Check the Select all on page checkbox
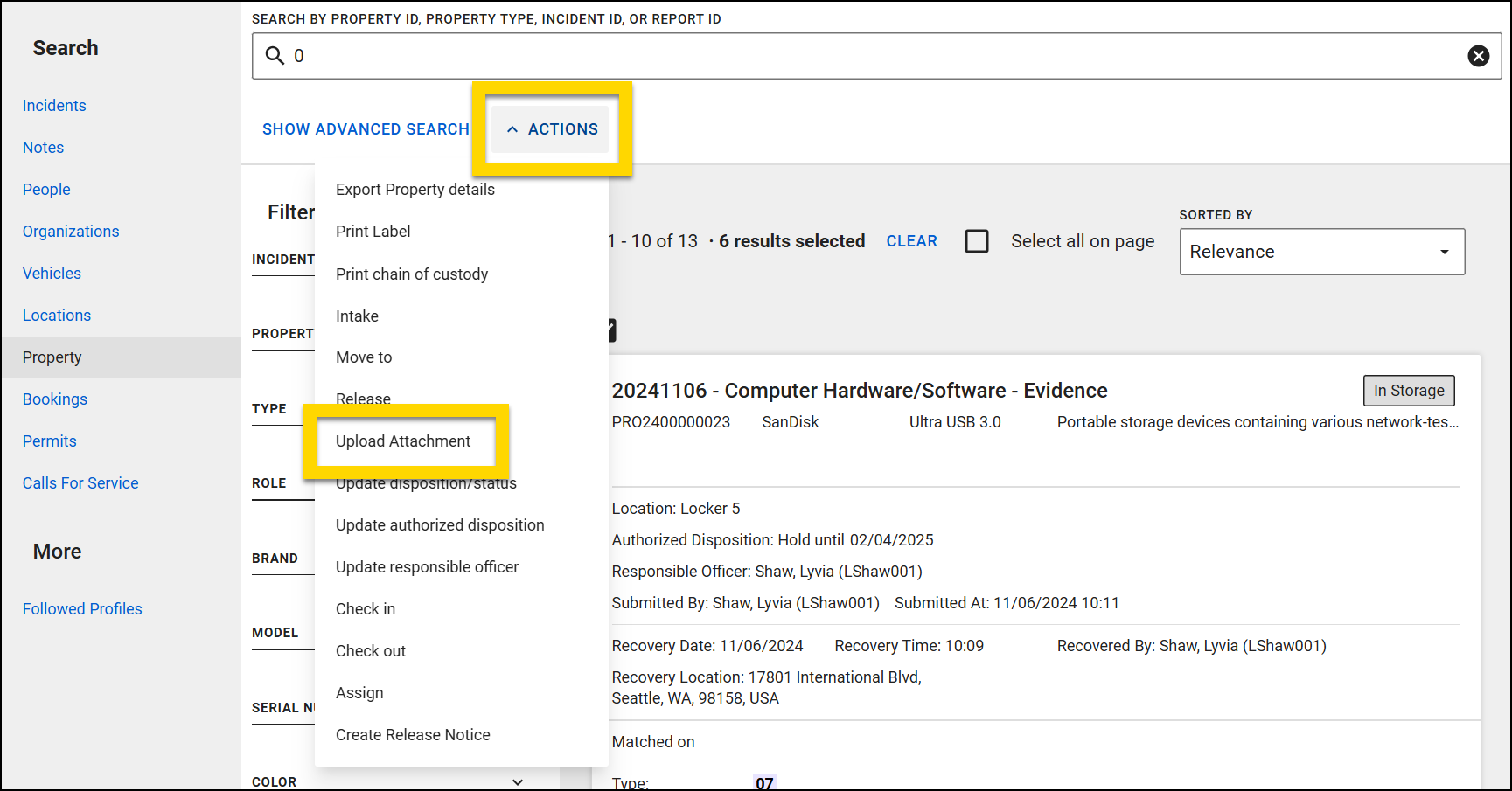 (x=977, y=241)
